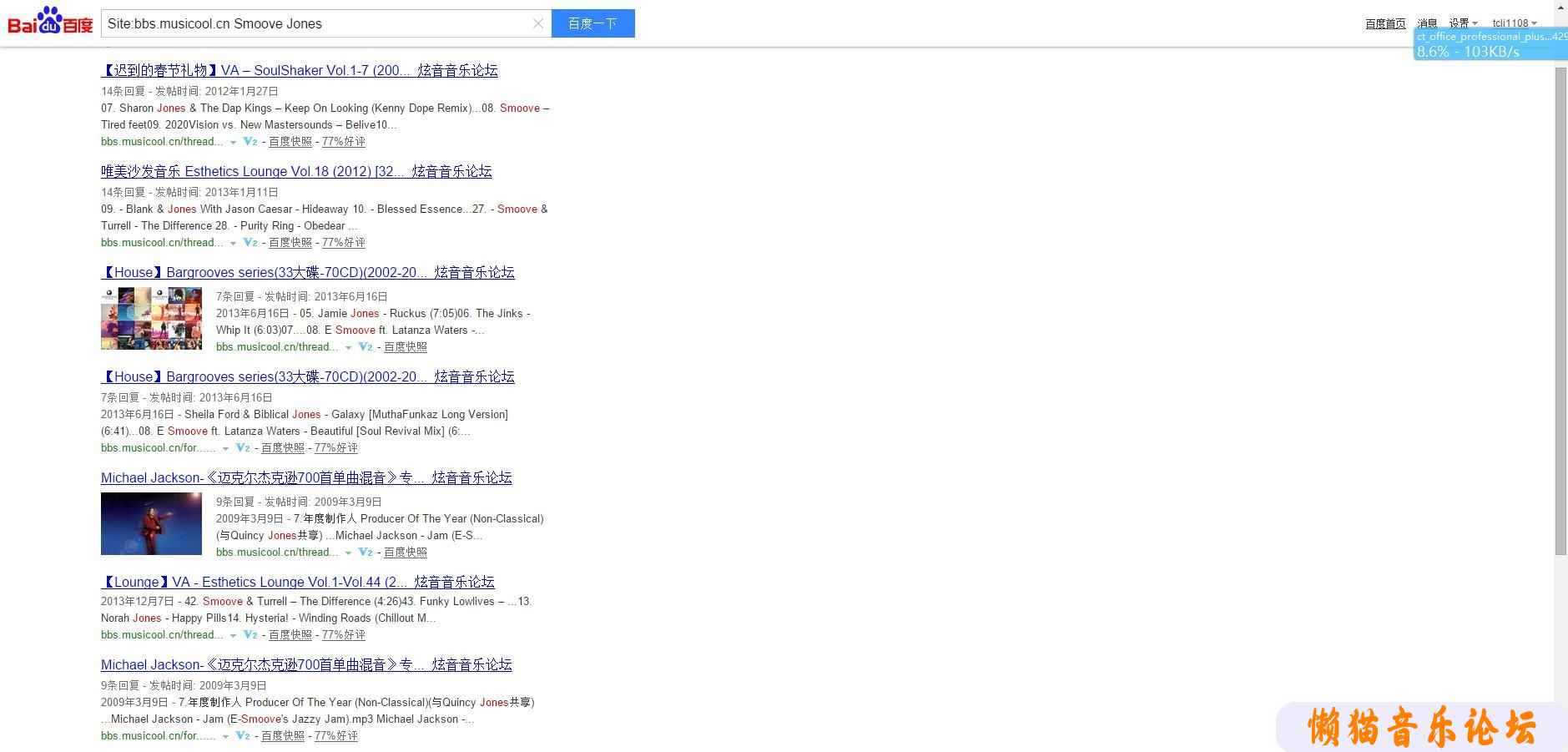This screenshot has width=1568, height=752.
Task: Click the text '发帖时间: 2013年1月11日'
Action: [217, 193]
